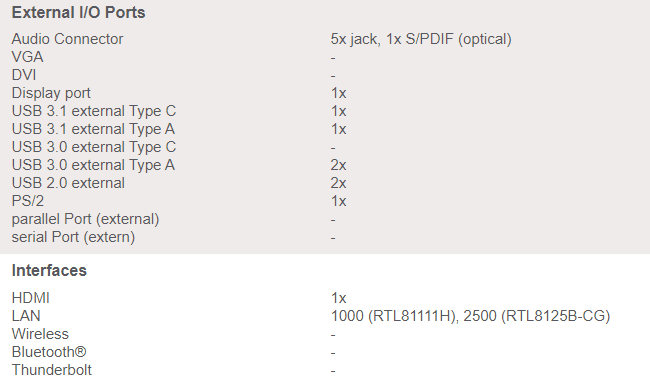Image resolution: width=650 pixels, height=385 pixels.
Task: Select the Wireless row label
Action: tap(40, 334)
